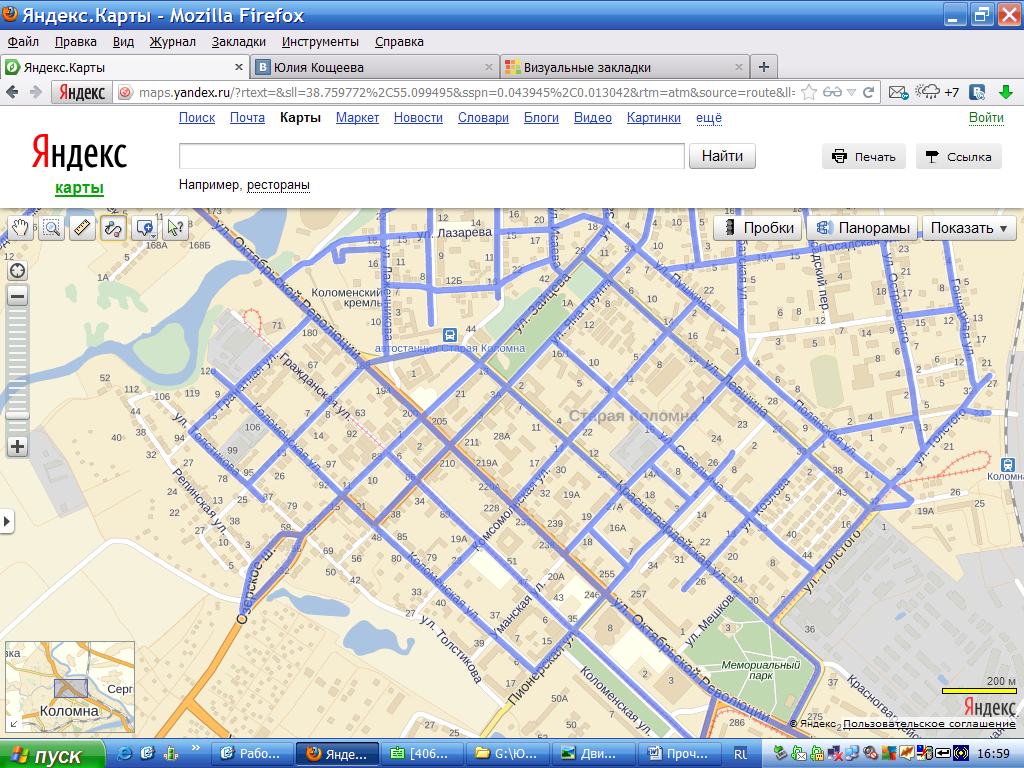
Task: Open the Словари service link
Action: click(x=483, y=118)
